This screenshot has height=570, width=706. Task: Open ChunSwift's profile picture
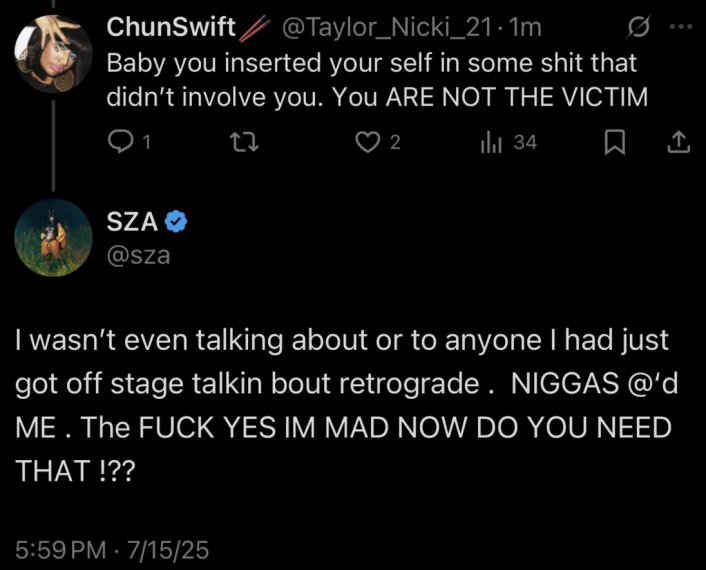(53, 54)
